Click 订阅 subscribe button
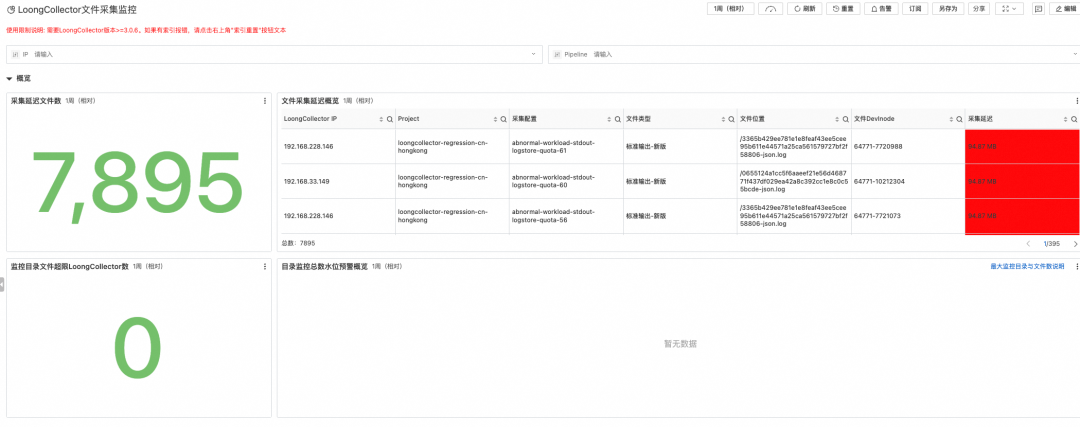 click(913, 9)
